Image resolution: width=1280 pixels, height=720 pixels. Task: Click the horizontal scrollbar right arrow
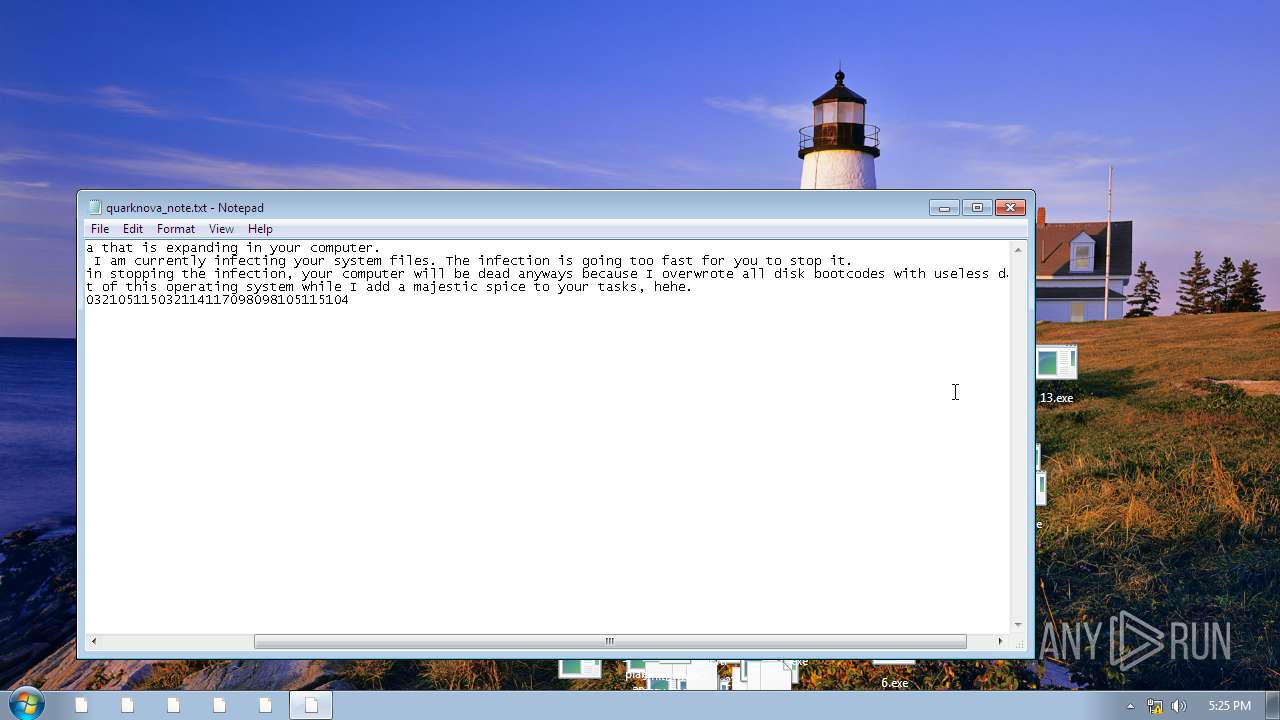[1000, 641]
